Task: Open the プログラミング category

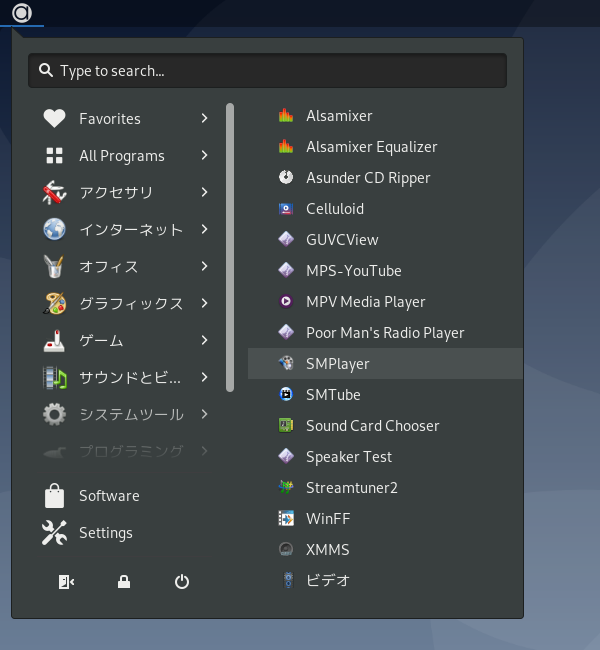Action: click(x=126, y=451)
